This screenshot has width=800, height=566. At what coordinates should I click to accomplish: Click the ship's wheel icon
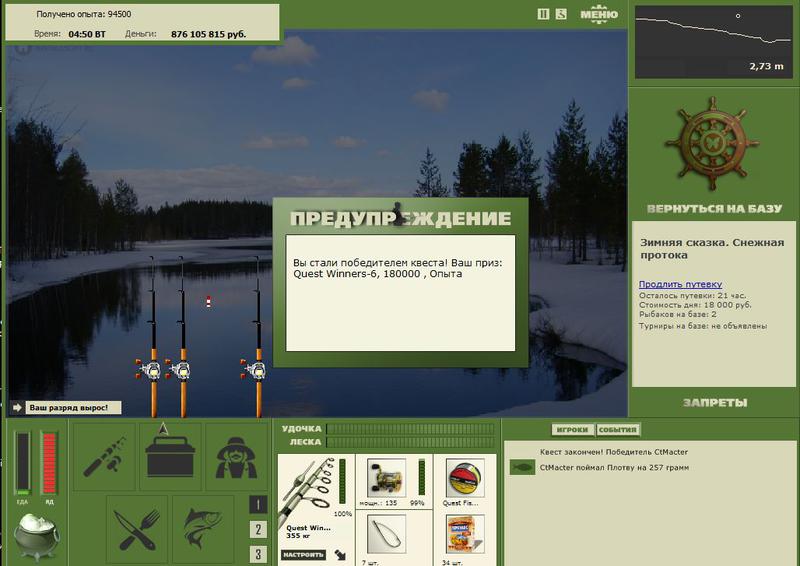[712, 143]
